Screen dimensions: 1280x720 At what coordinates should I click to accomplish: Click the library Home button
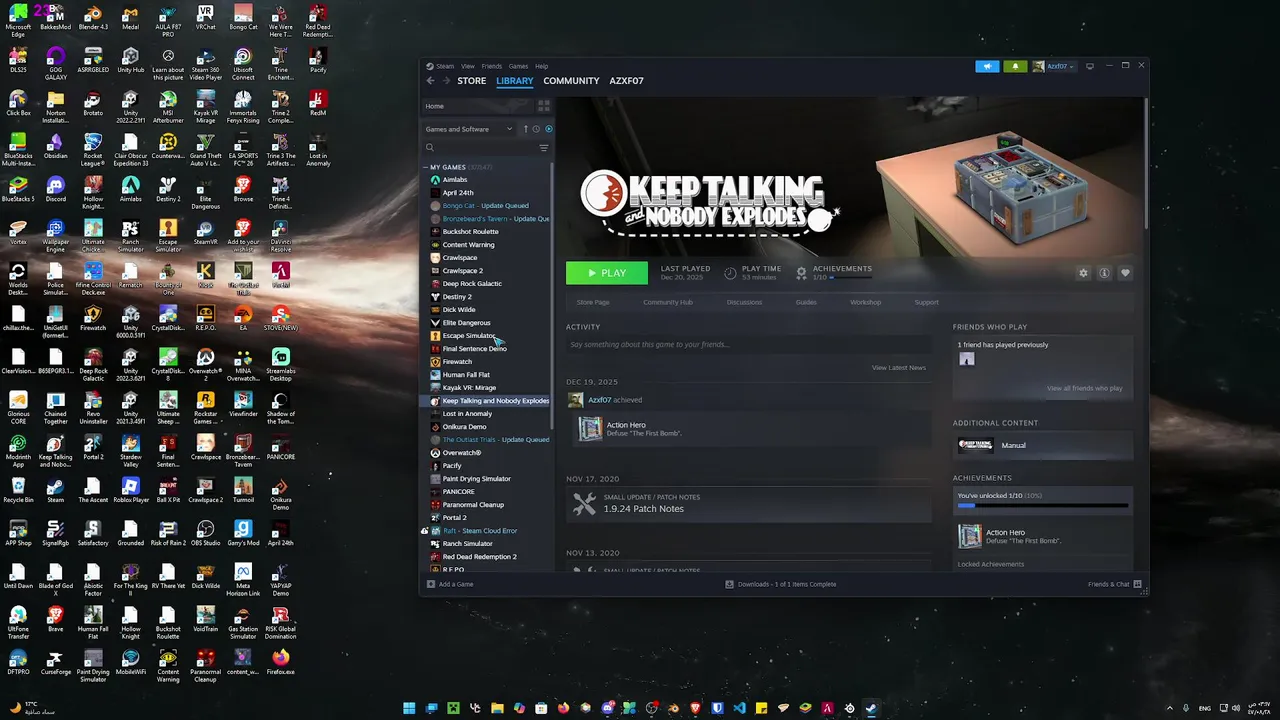click(478, 106)
